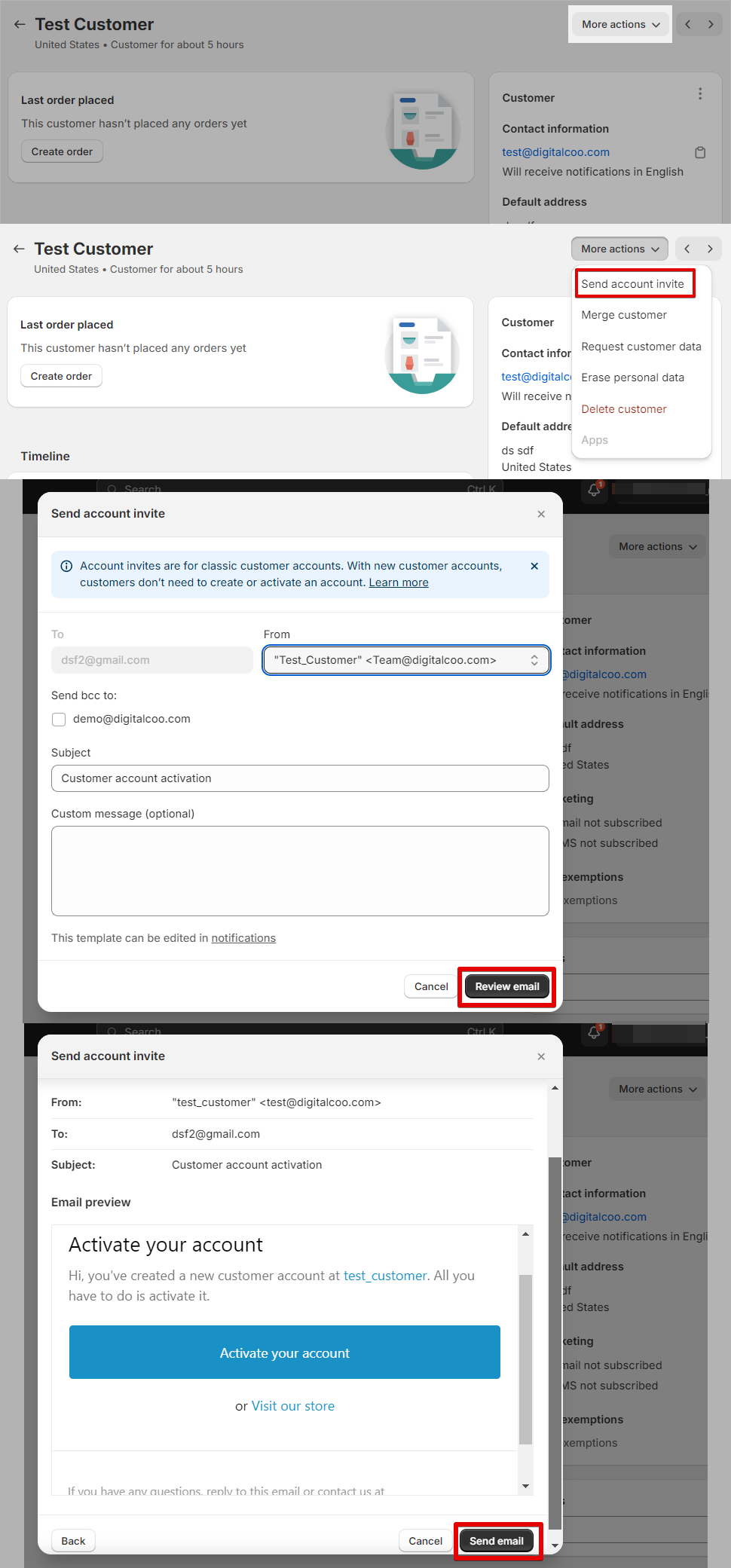Click Cancel in first invite dialog
Viewport: 731px width, 1568px height.
tap(431, 986)
